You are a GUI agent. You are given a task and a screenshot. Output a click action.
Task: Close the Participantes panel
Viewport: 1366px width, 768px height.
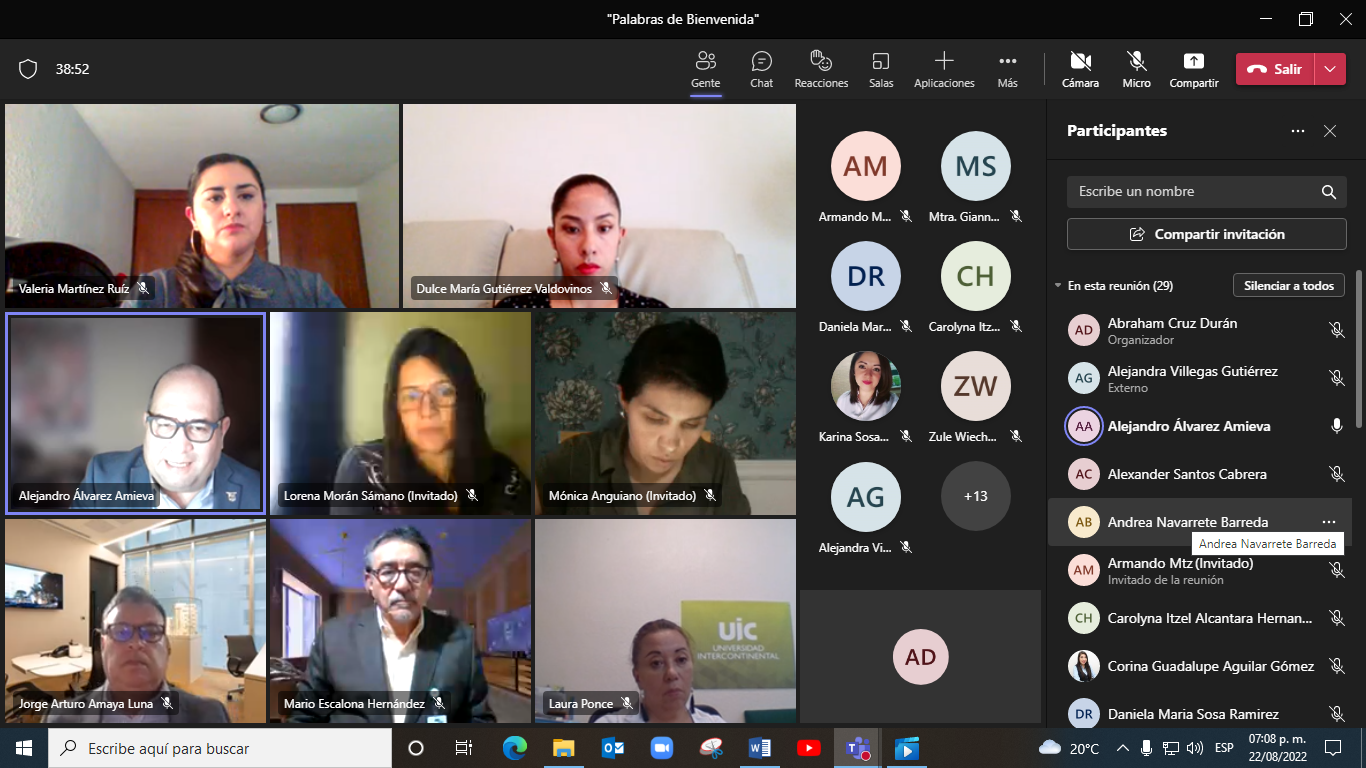tap(1330, 131)
